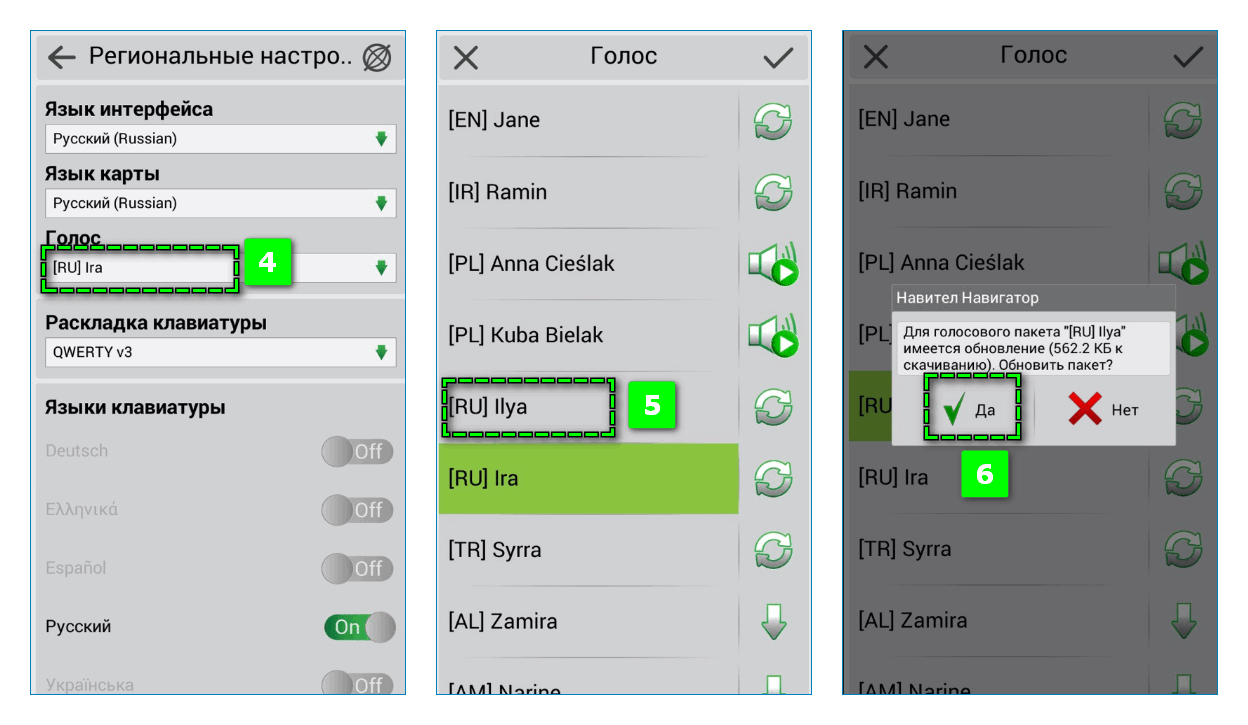Play voice sample for [PL] Kuba Bielak in middle list

coord(773,335)
